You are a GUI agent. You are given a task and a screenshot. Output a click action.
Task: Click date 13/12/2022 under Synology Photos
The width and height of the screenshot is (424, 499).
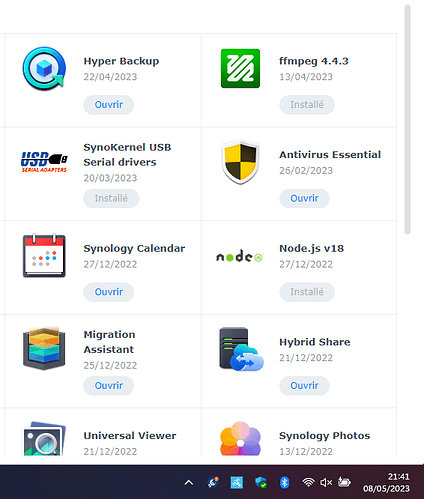coord(306,452)
